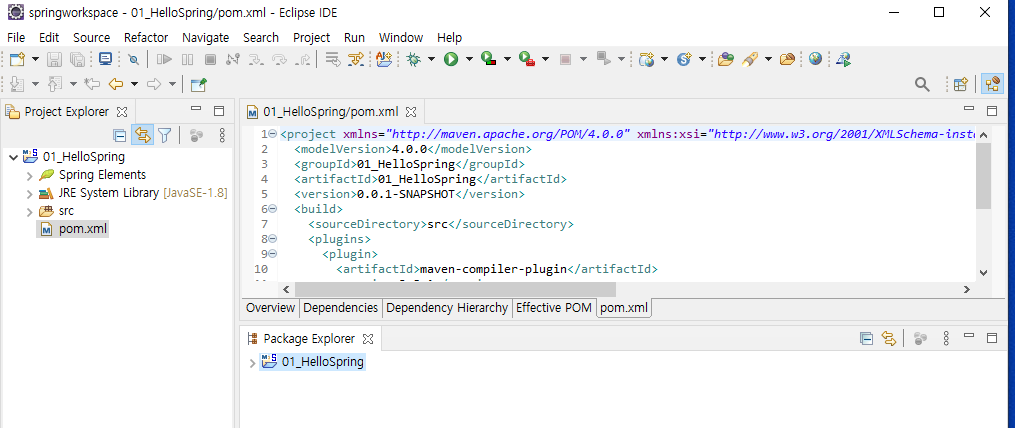Image resolution: width=1015 pixels, height=428 pixels.
Task: Collapse the 01_HelloSpring project in Project Explorer
Action: point(14,157)
